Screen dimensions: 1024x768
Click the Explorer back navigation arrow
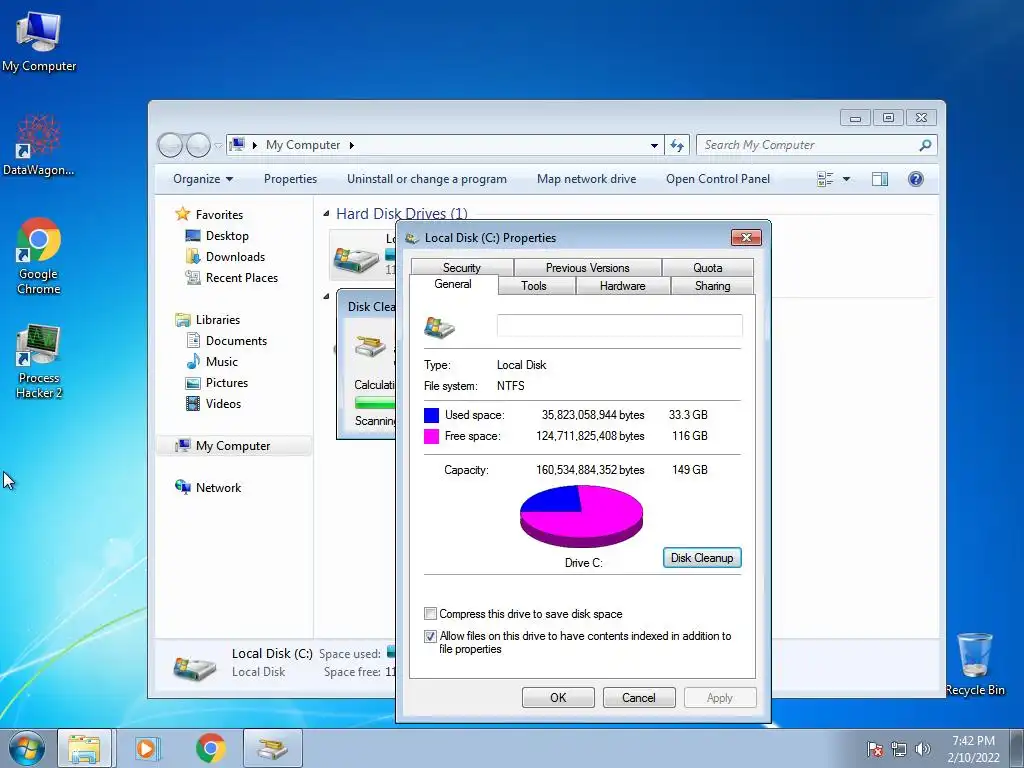pyautogui.click(x=170, y=145)
